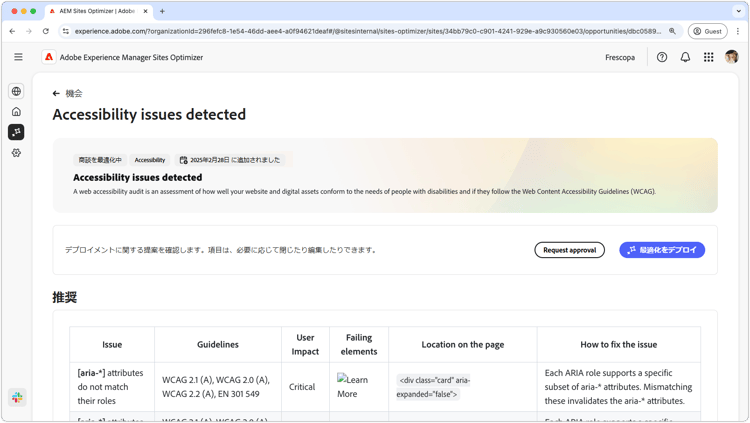Screen dimensions: 750x423
Task: Click the Guidelines column header
Action: tap(218, 345)
